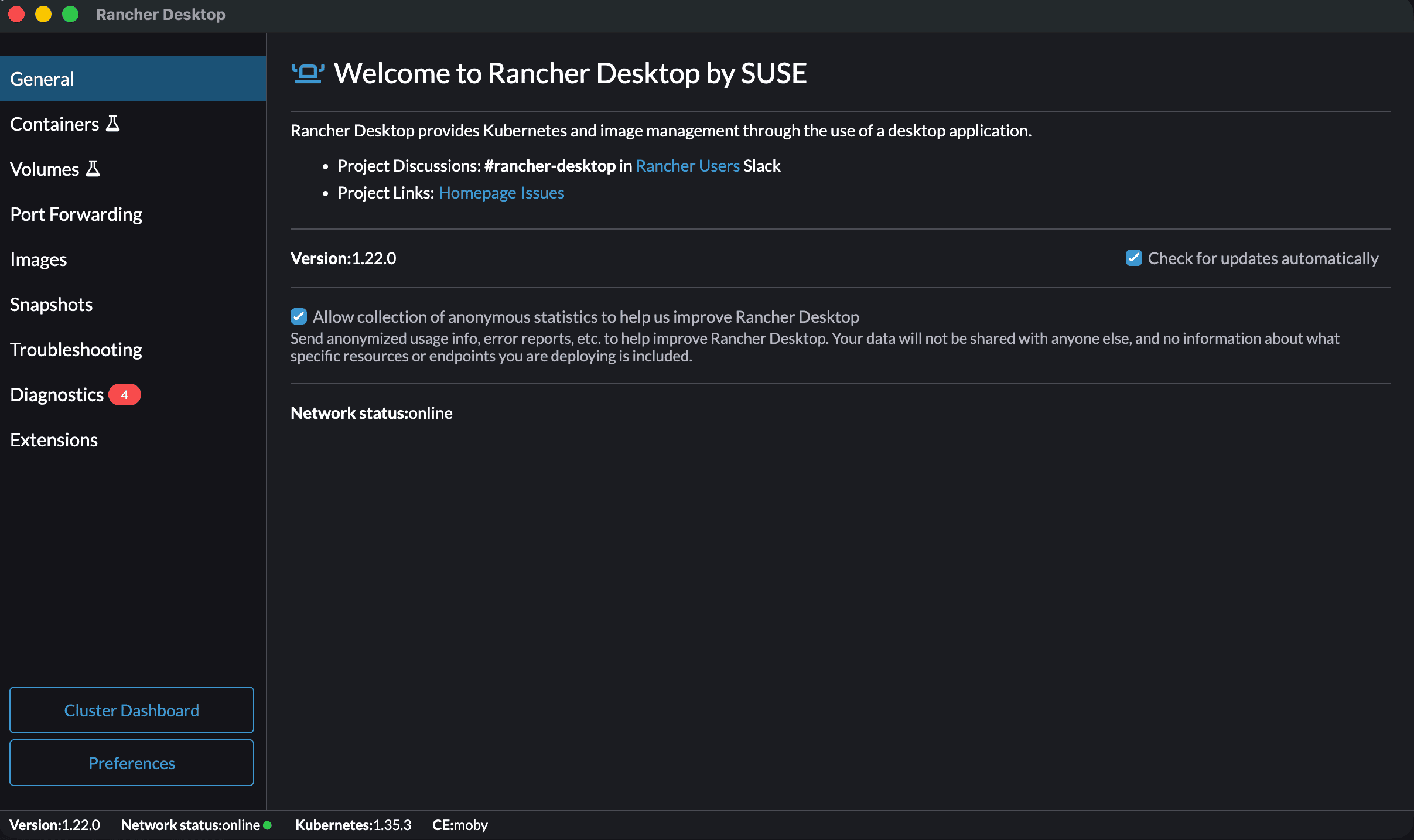Open the Extensions section
1414x840 pixels.
[x=53, y=440]
